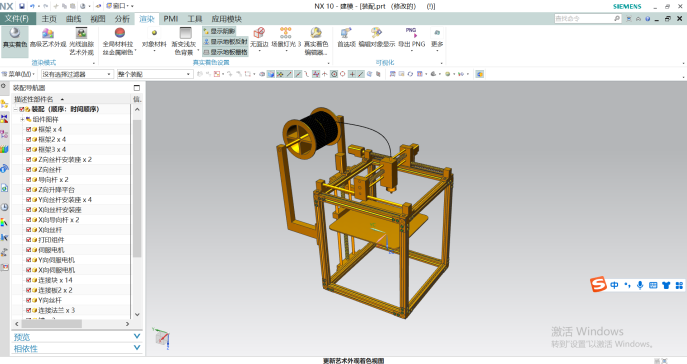687x364 pixels.
Task: Click the 编辑对象显示 icon
Action: [376, 33]
